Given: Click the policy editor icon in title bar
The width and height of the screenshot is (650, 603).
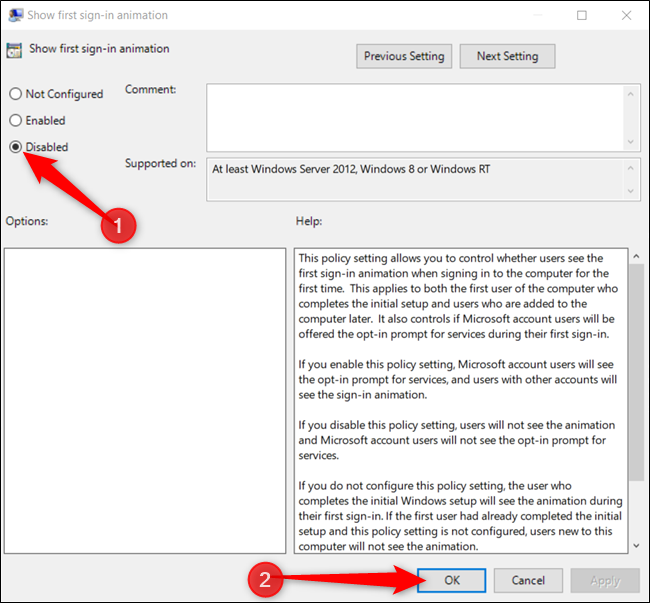Looking at the screenshot, I should tap(15, 15).
